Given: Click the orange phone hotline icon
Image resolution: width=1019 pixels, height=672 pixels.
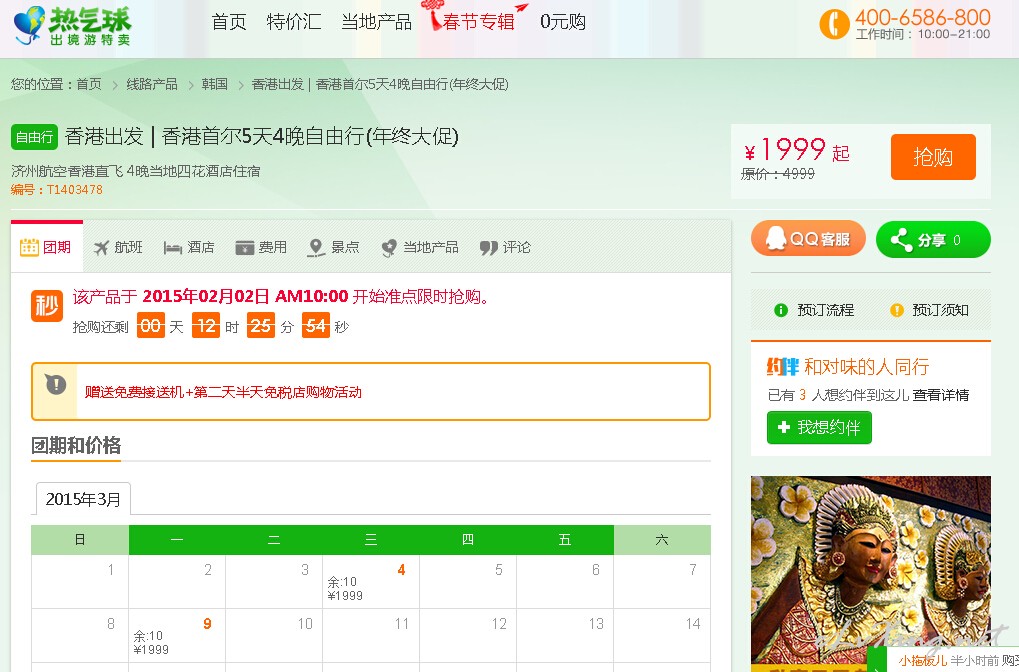Looking at the screenshot, I should [x=834, y=23].
